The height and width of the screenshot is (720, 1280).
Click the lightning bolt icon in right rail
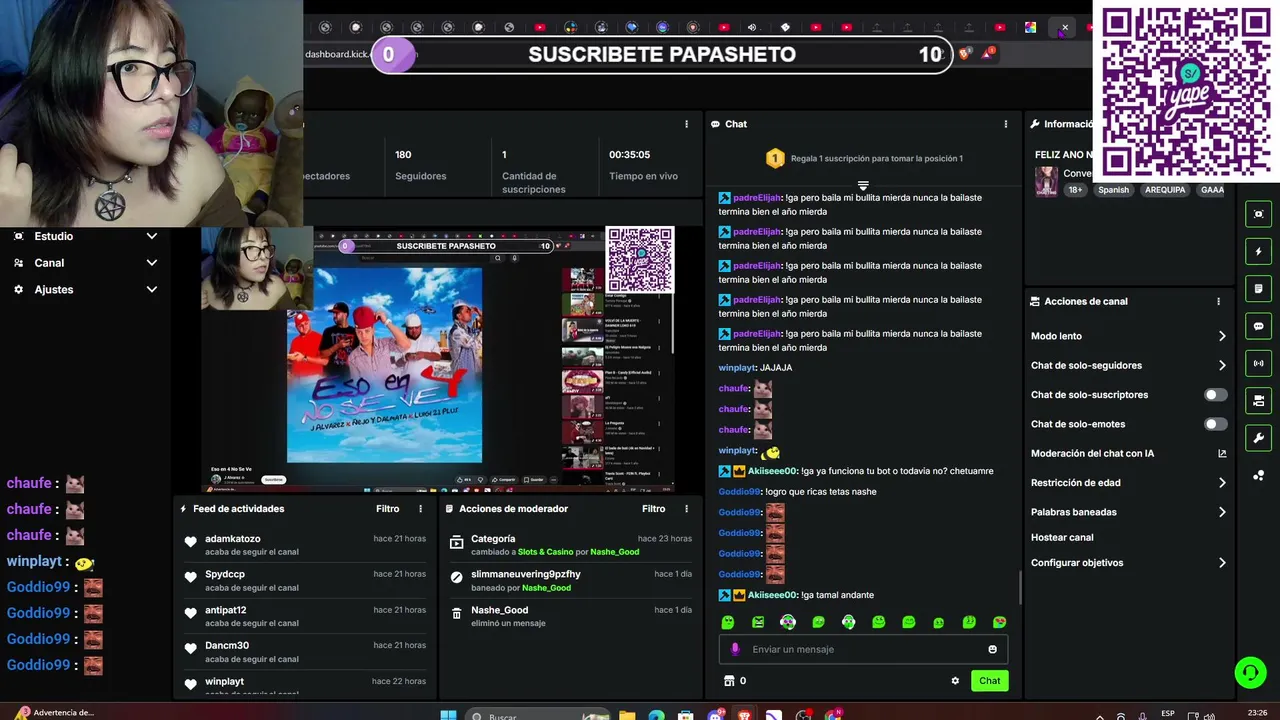(1258, 251)
